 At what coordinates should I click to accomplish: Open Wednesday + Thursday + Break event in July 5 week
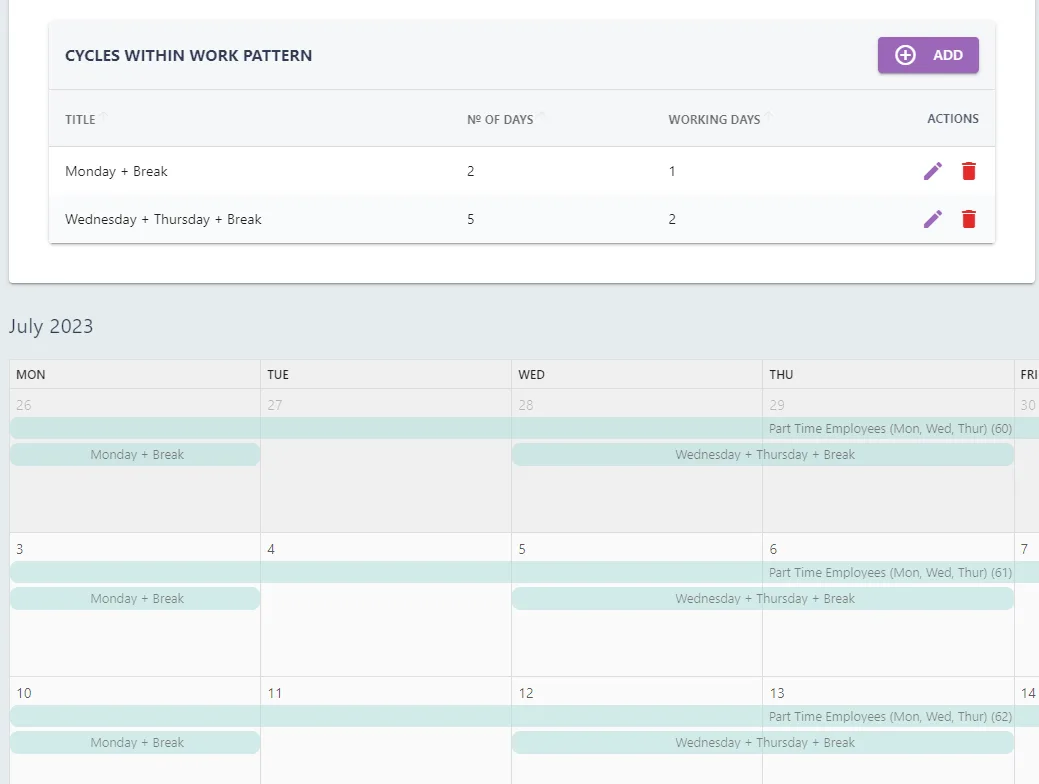[x=763, y=598]
